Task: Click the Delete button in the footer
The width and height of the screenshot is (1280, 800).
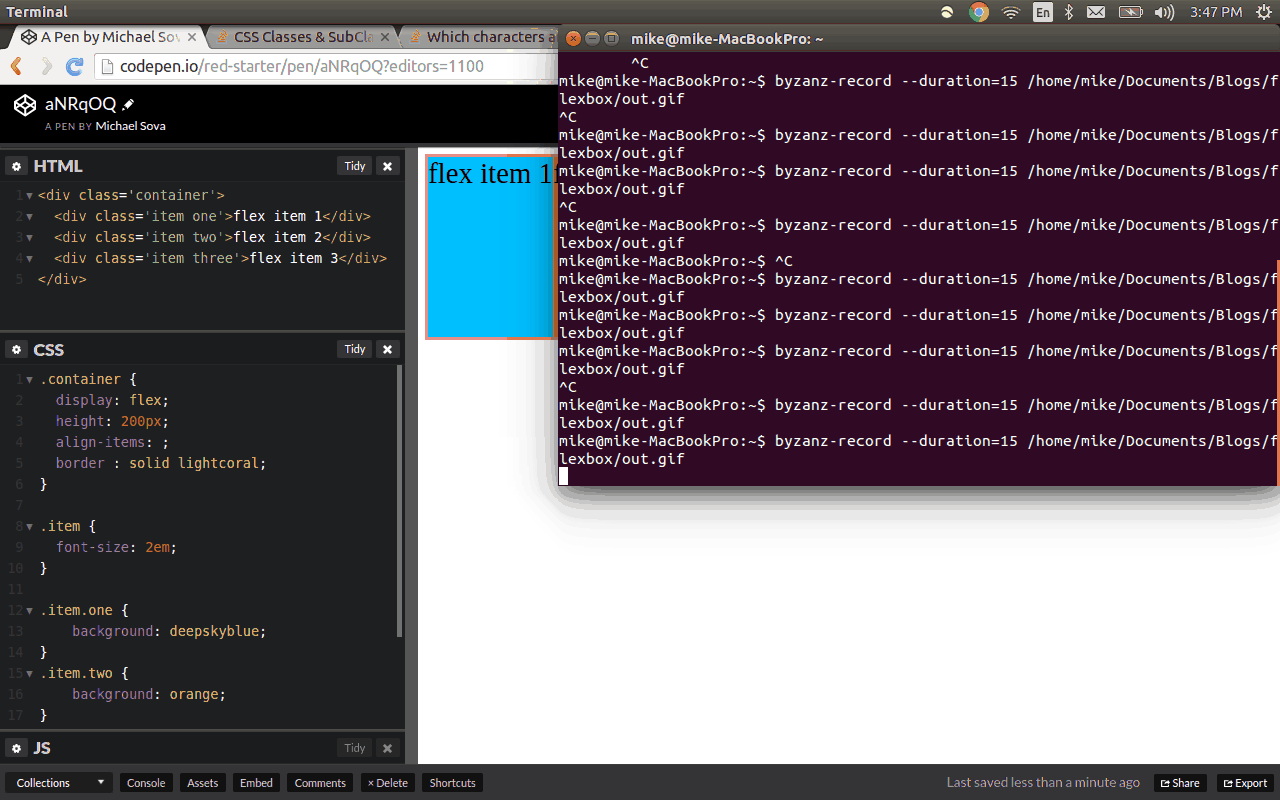Action: 387,783
